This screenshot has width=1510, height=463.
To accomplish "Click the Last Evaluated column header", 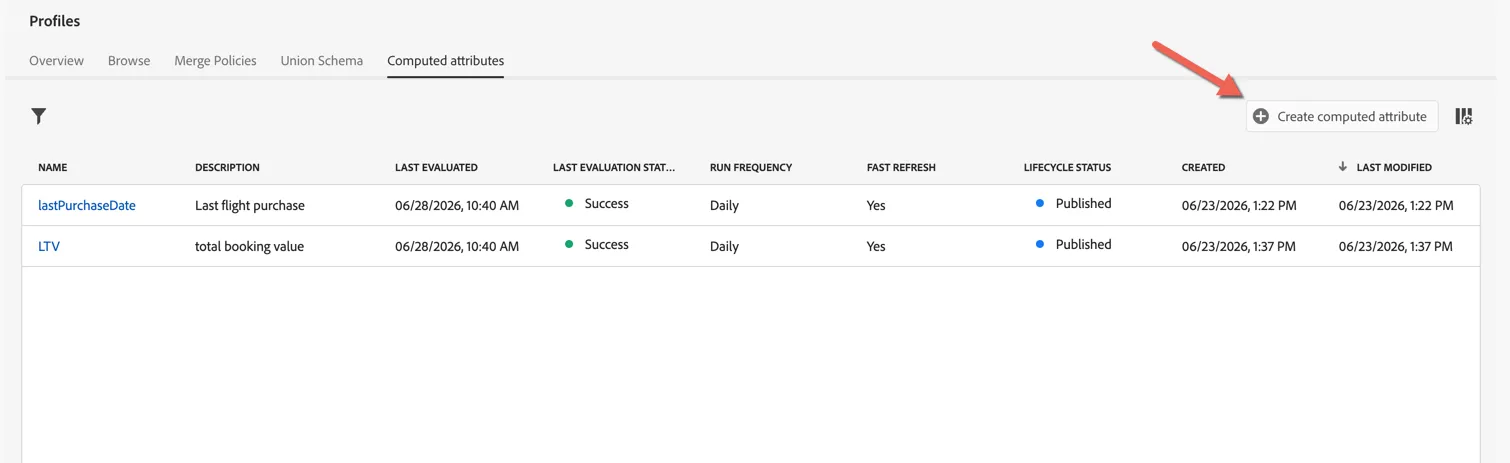I will tap(436, 167).
